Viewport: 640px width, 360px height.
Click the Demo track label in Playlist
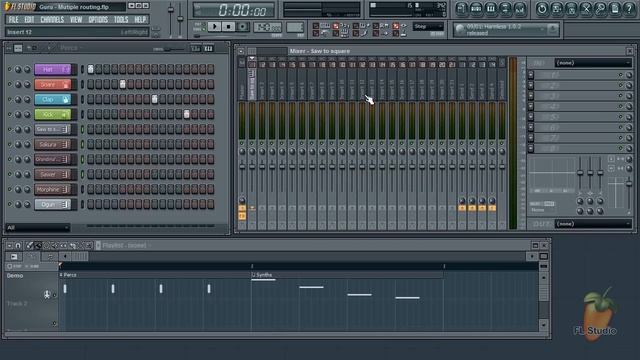pos(15,276)
